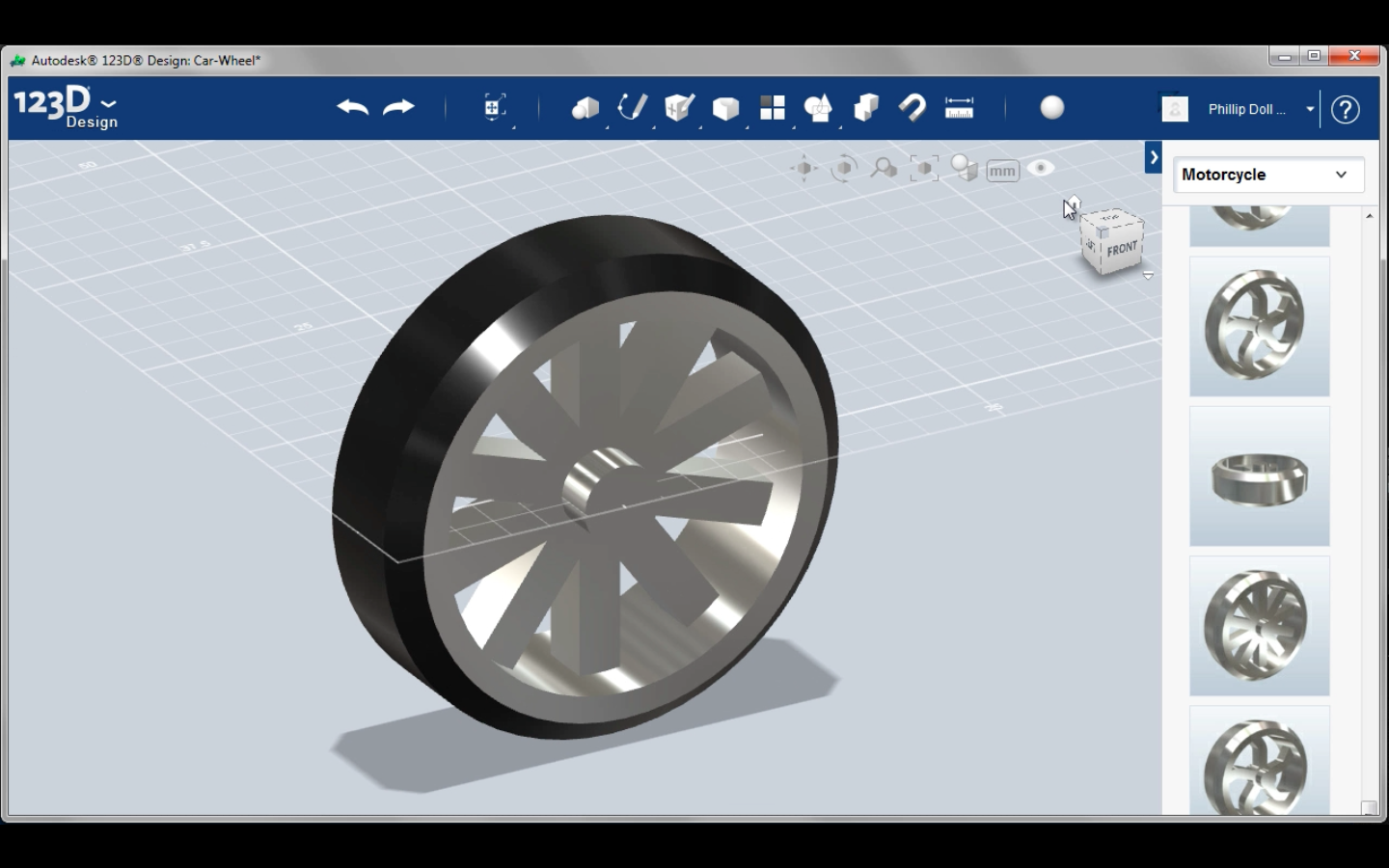The width and height of the screenshot is (1389, 868).
Task: Redo the last undone action
Action: (x=398, y=107)
